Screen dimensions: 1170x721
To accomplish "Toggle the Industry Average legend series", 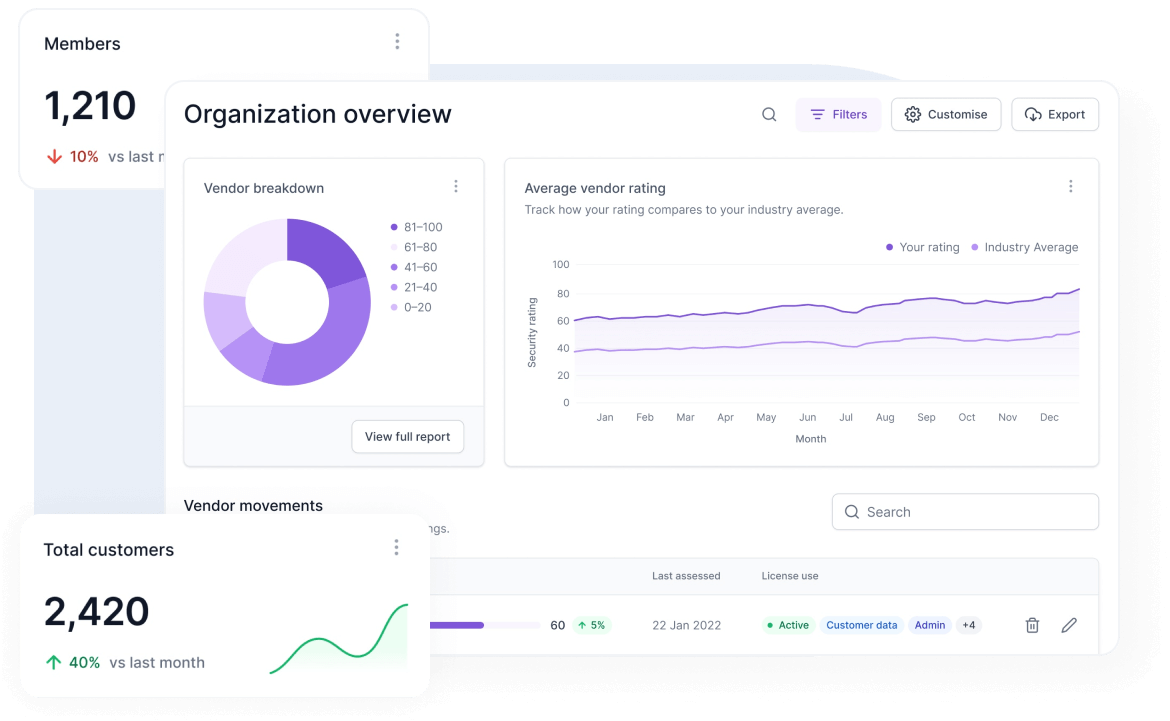I will tap(1024, 247).
